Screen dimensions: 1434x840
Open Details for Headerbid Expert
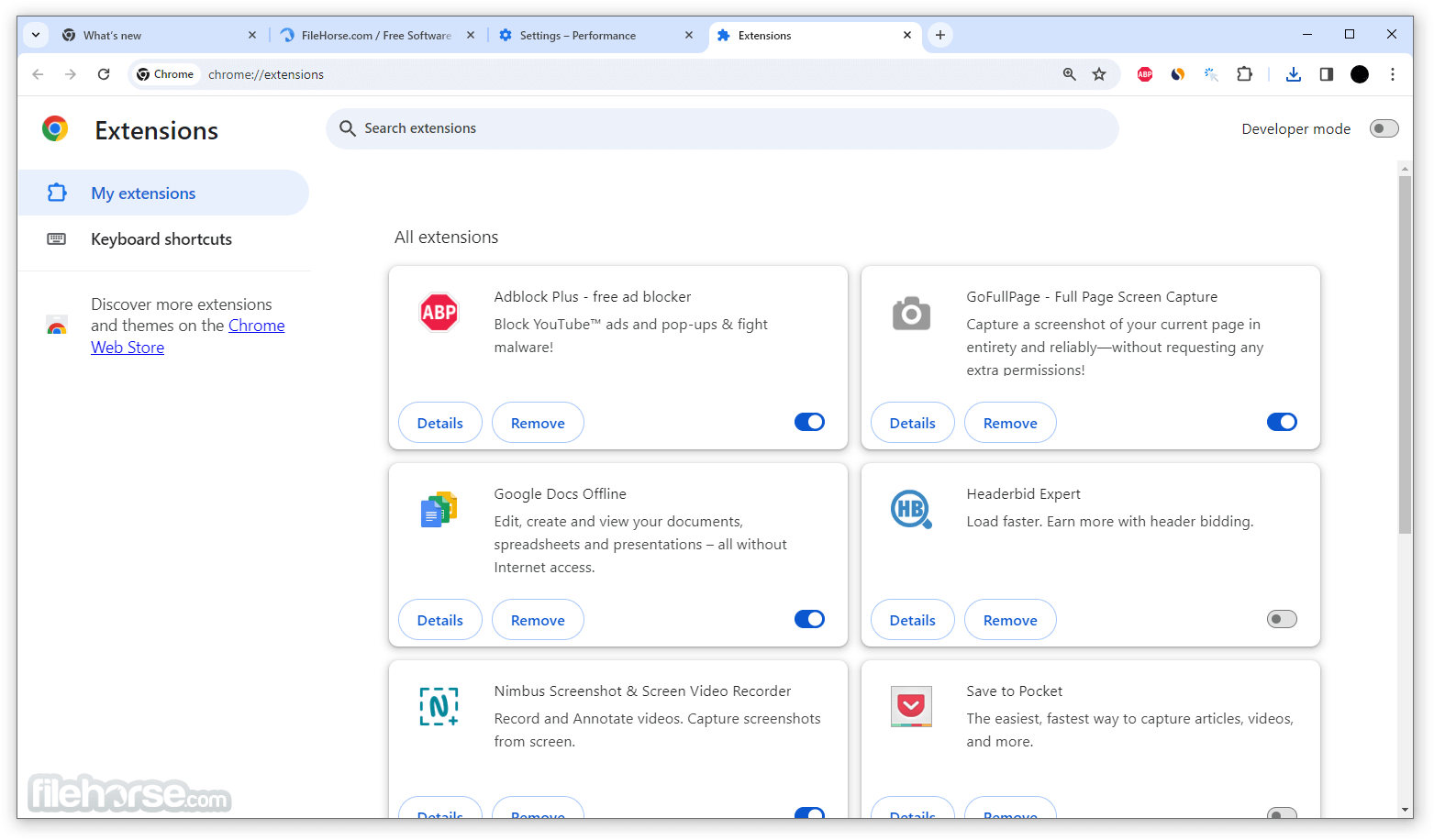pyautogui.click(x=913, y=620)
